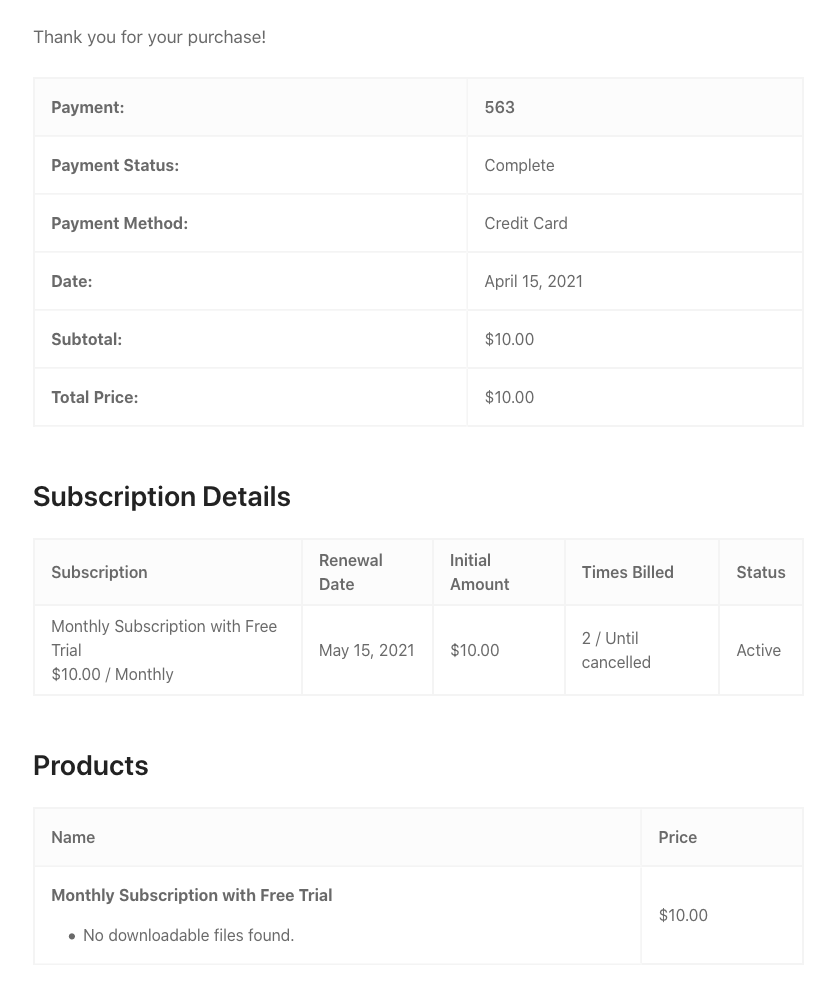Click the Total Price amount value
Viewport: 837px width, 981px height.
pyautogui.click(x=509, y=397)
